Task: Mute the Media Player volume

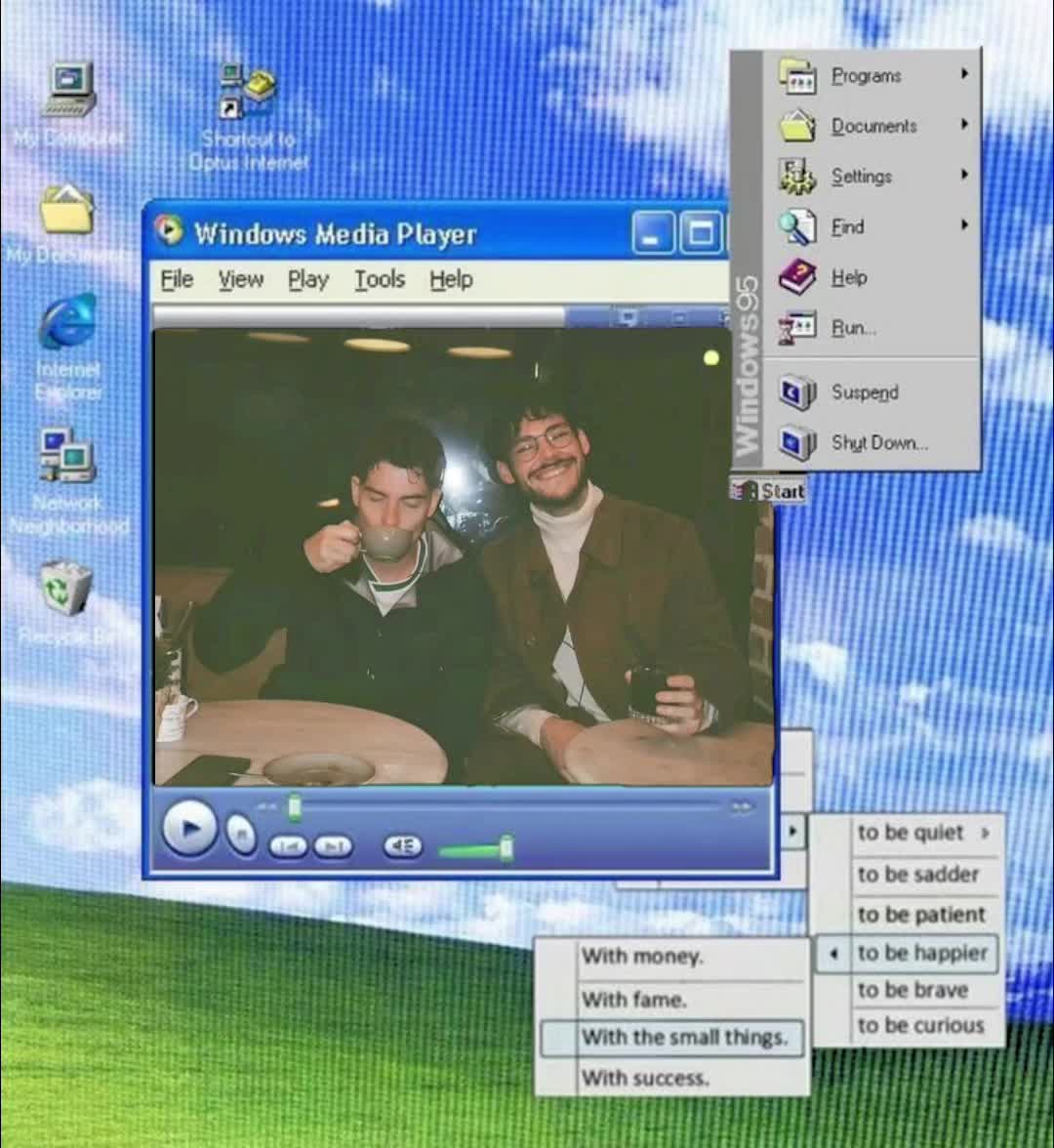Action: click(x=403, y=847)
